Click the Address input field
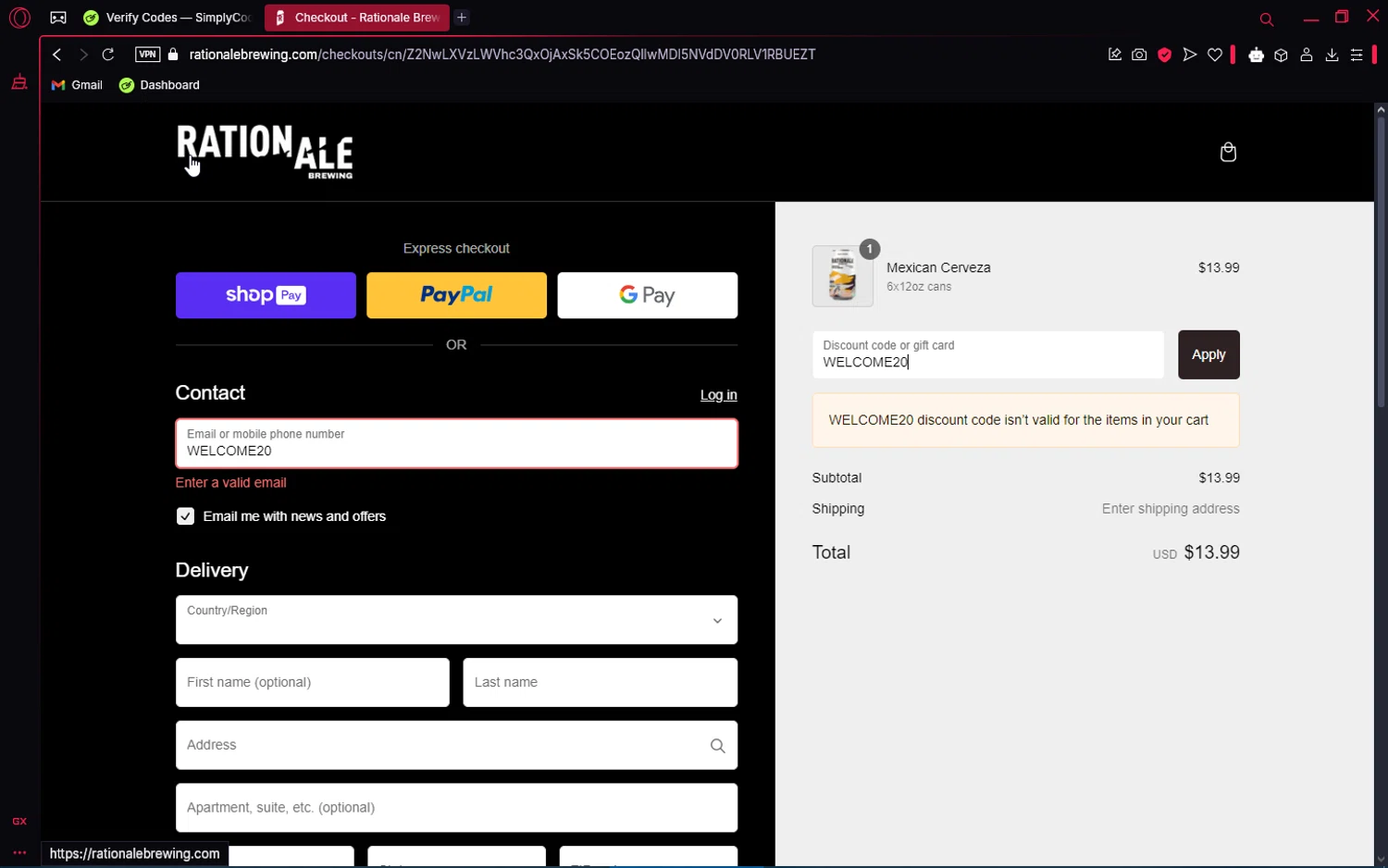The image size is (1388, 868). pyautogui.click(x=456, y=745)
